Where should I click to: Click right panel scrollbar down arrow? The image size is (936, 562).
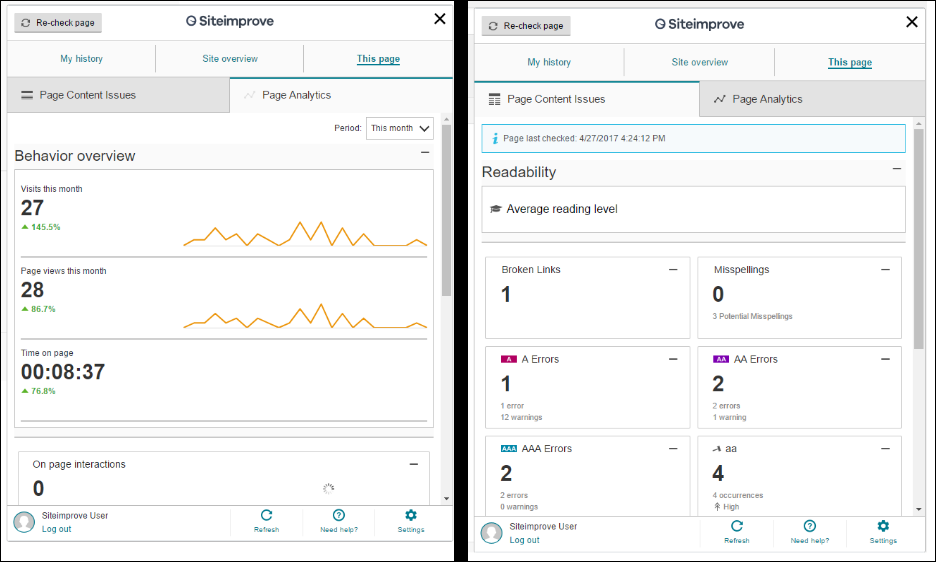click(x=919, y=509)
